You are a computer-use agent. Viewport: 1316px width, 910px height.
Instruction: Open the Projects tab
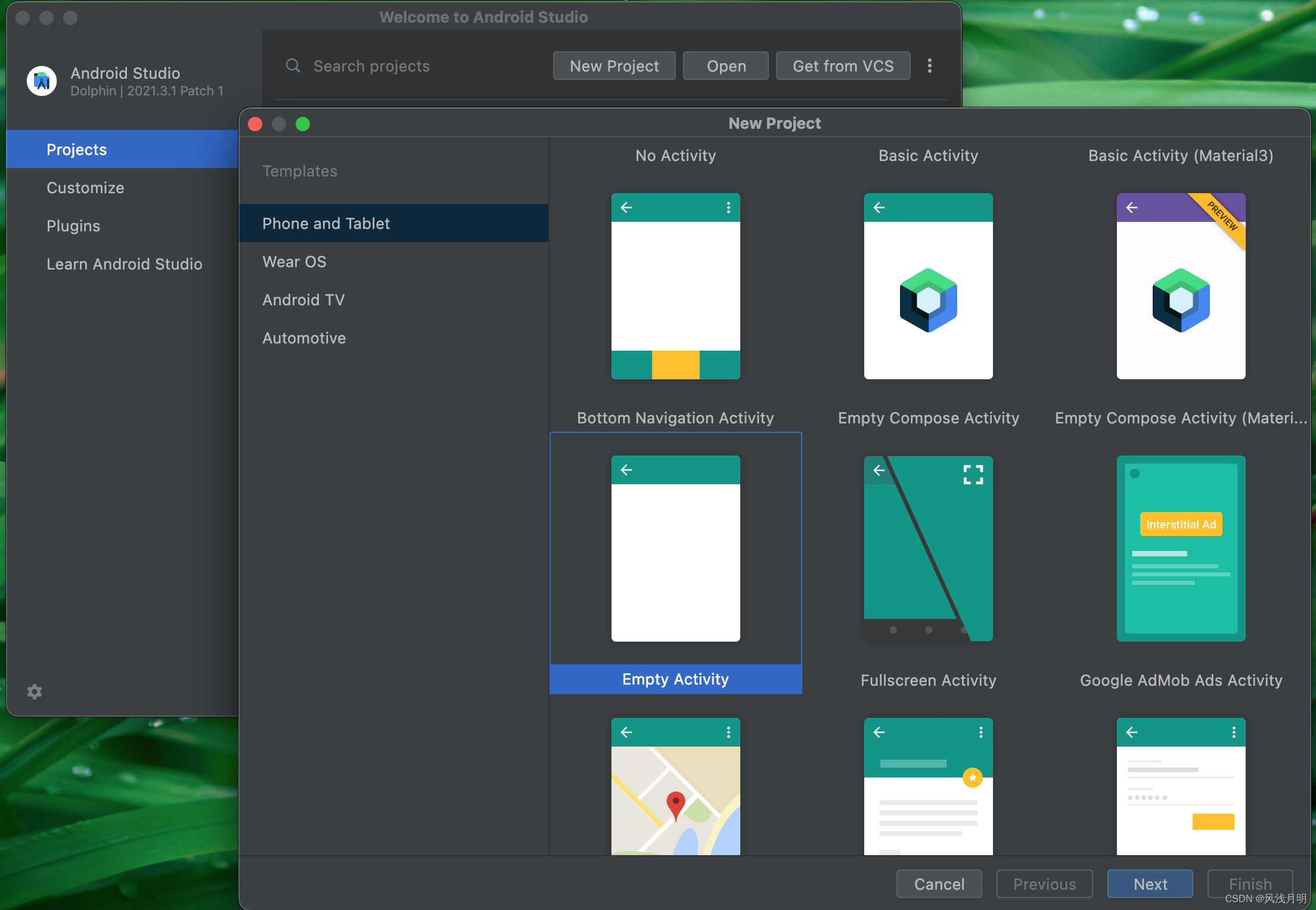tap(122, 149)
